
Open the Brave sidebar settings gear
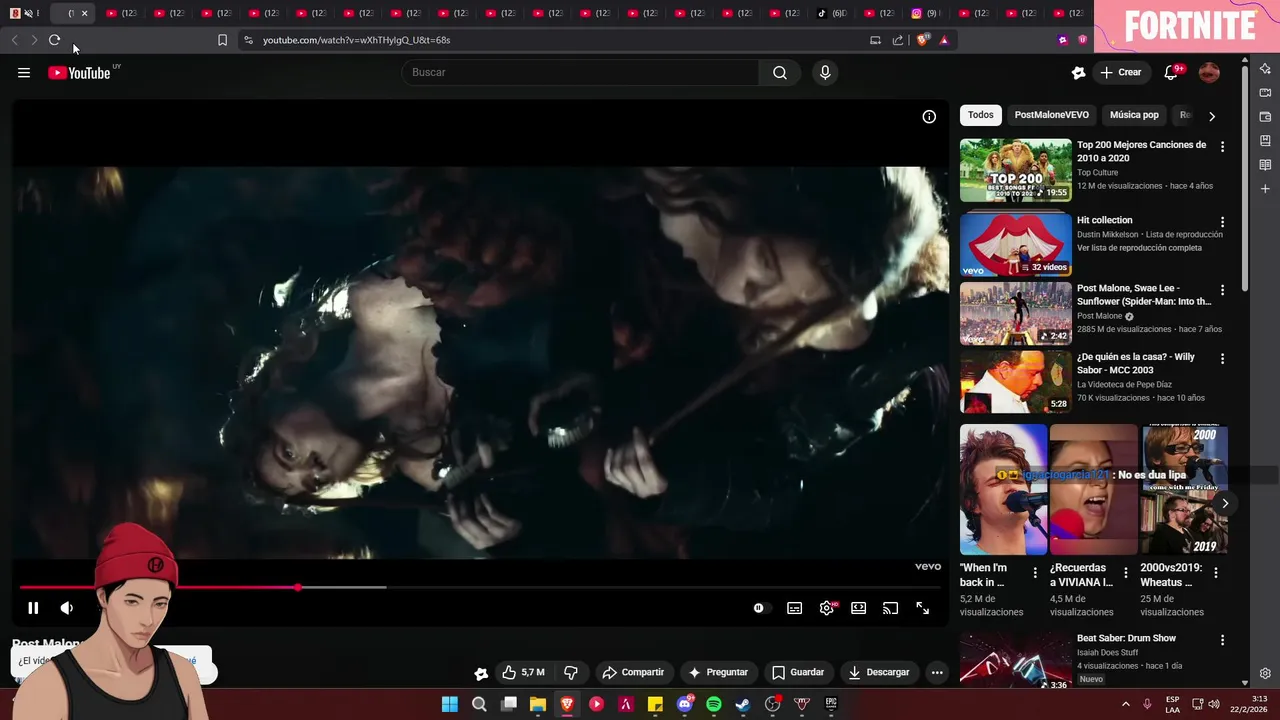[1265, 673]
